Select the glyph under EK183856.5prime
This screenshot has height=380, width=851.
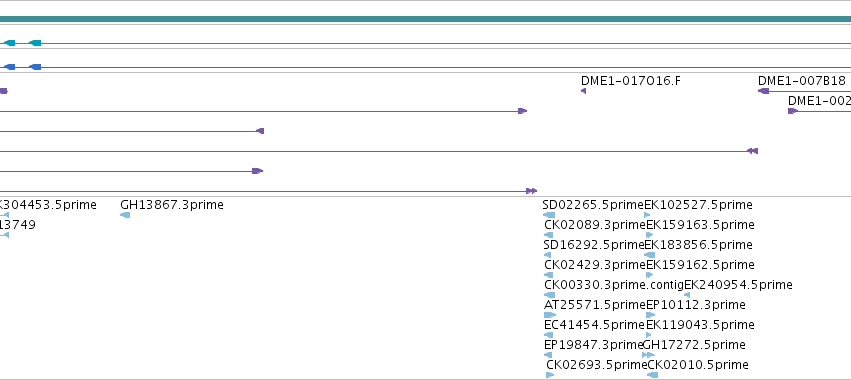coord(649,255)
